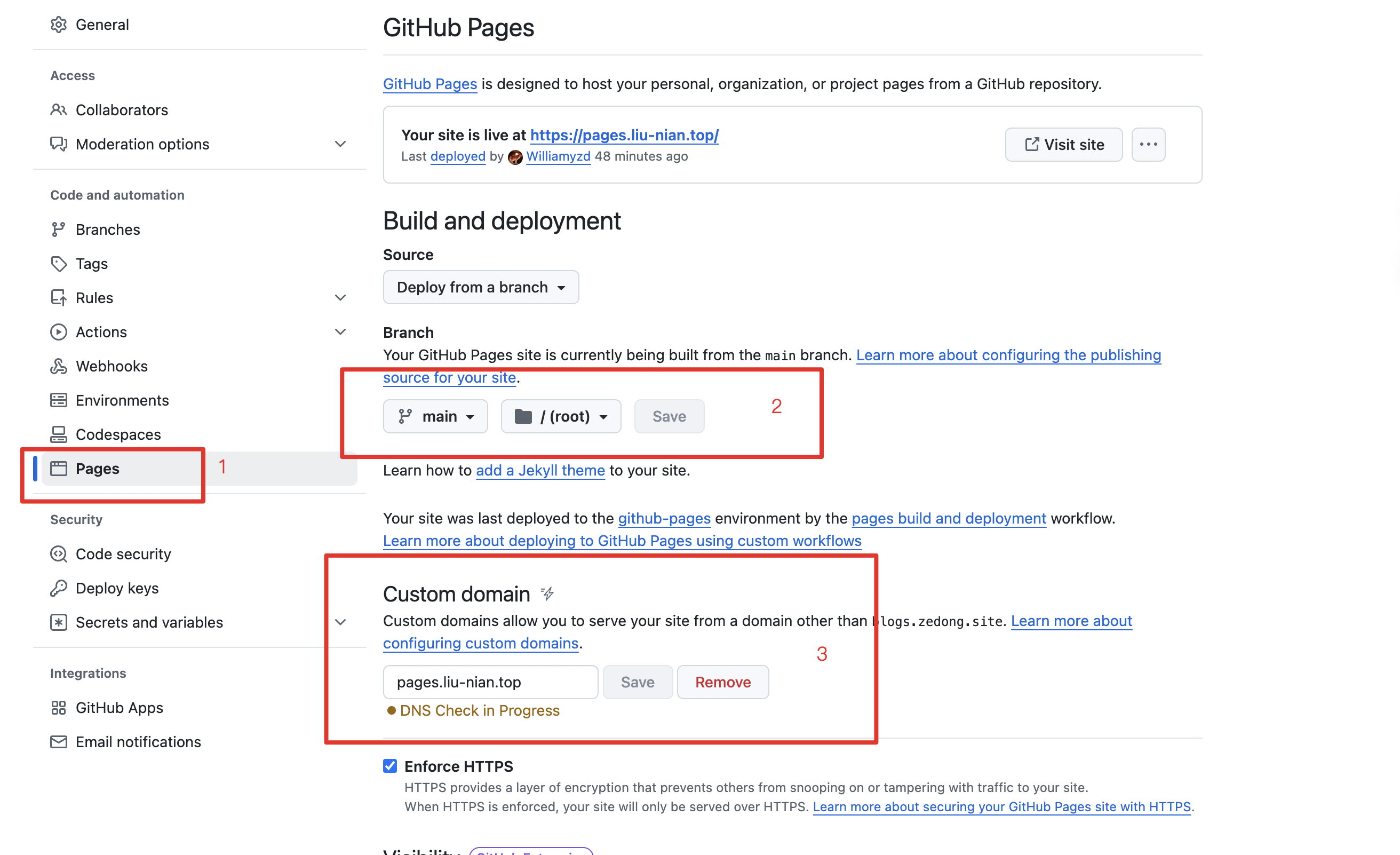Open the / (root) folder dropdown
Viewport: 1400px width, 855px height.
pos(560,416)
